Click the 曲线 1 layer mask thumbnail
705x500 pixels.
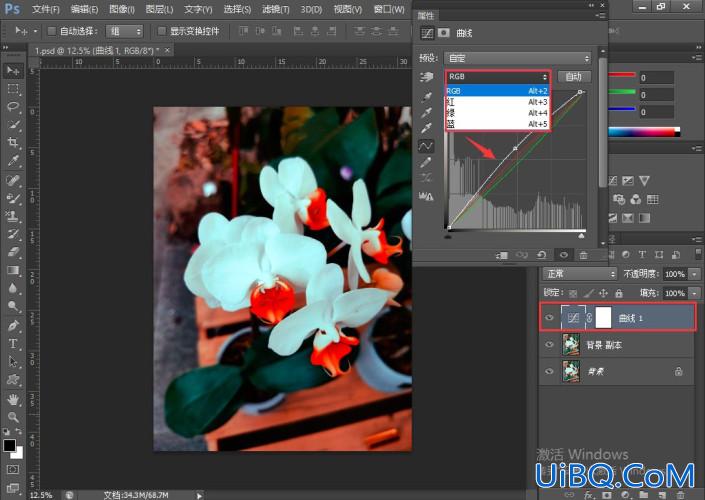(603, 317)
